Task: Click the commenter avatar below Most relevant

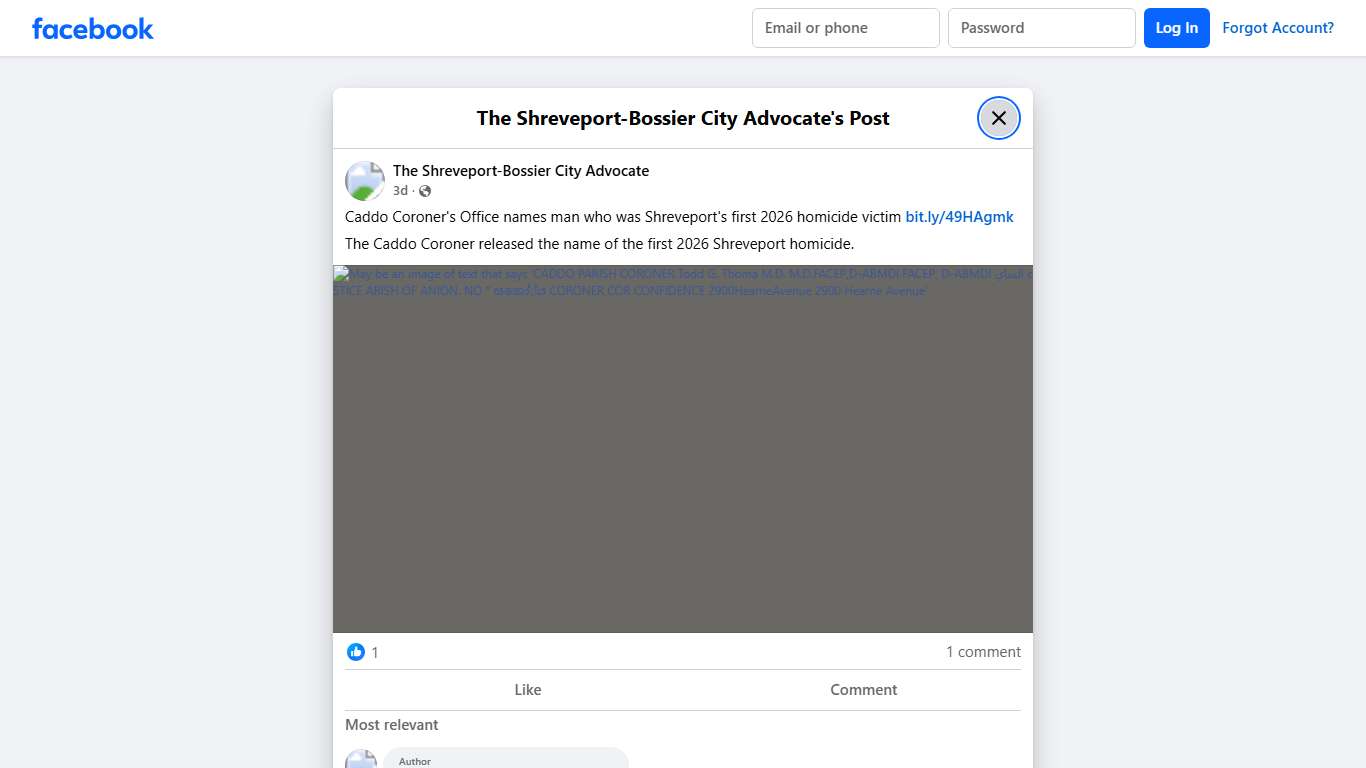Action: (x=361, y=760)
